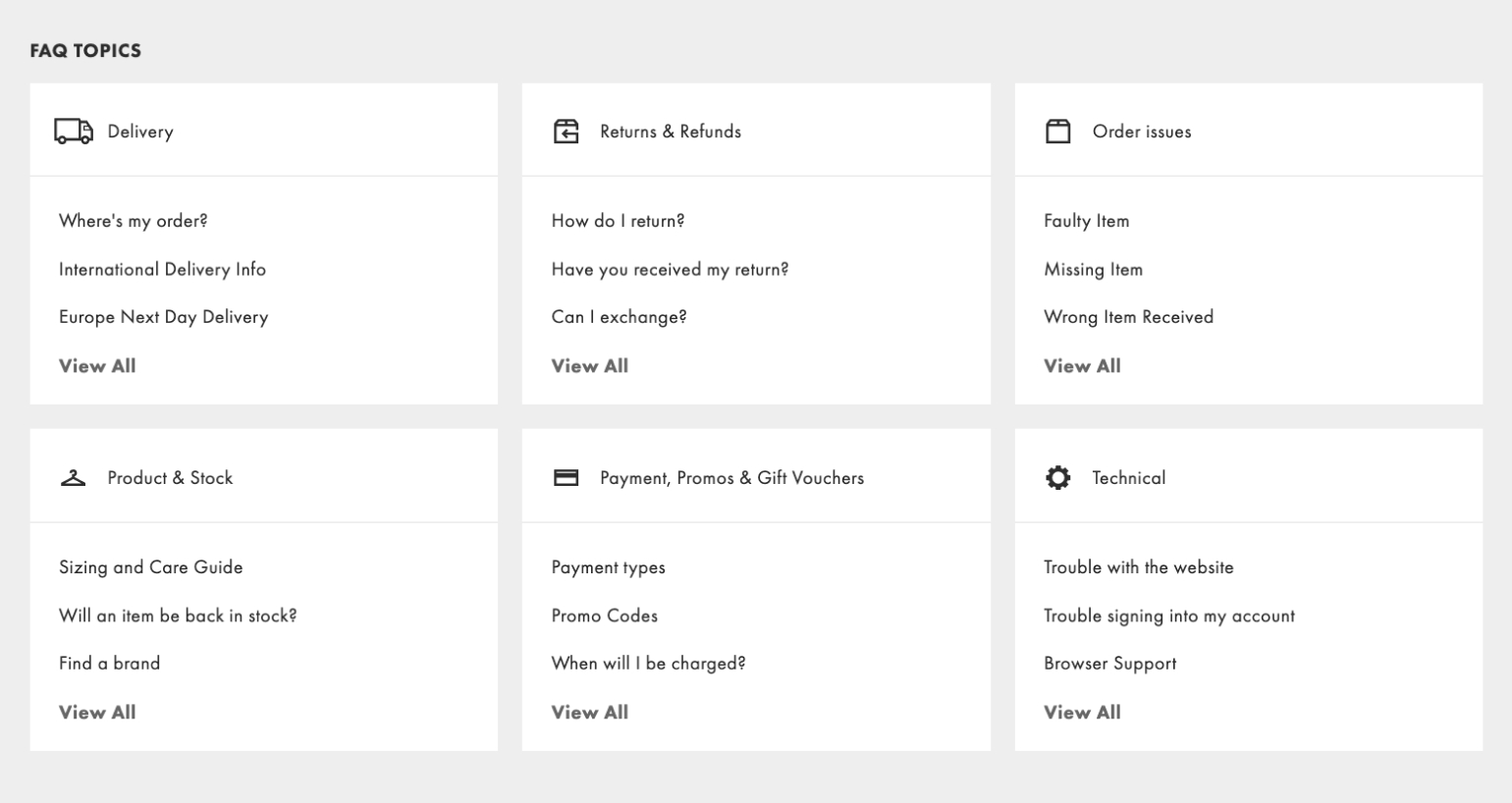1512x803 pixels.
Task: View All under Technical
Action: [1082, 713]
